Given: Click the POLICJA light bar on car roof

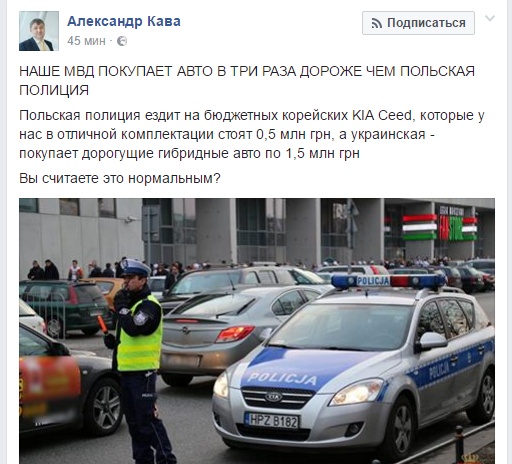Looking at the screenshot, I should click(x=388, y=281).
